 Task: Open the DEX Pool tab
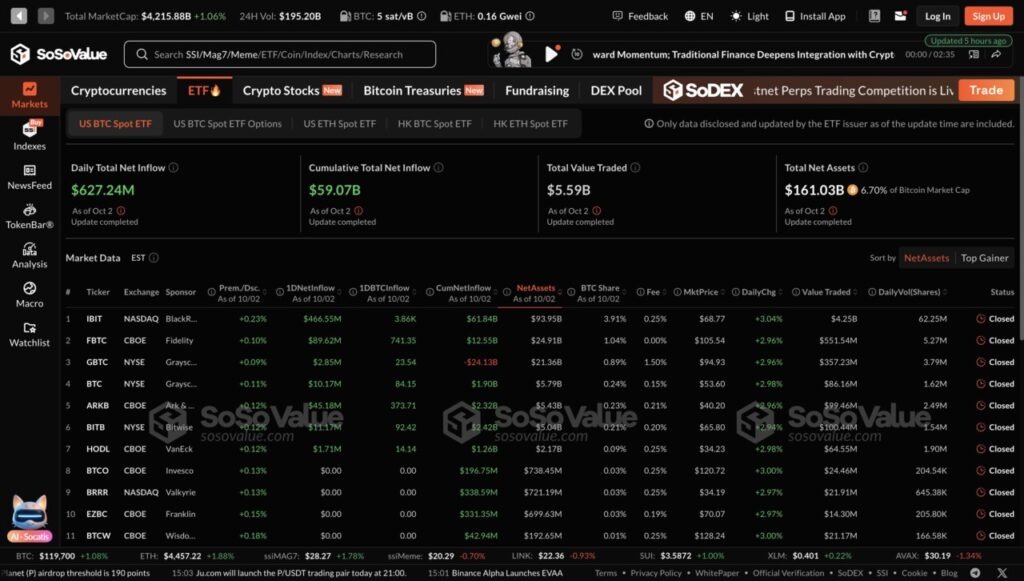click(x=616, y=91)
